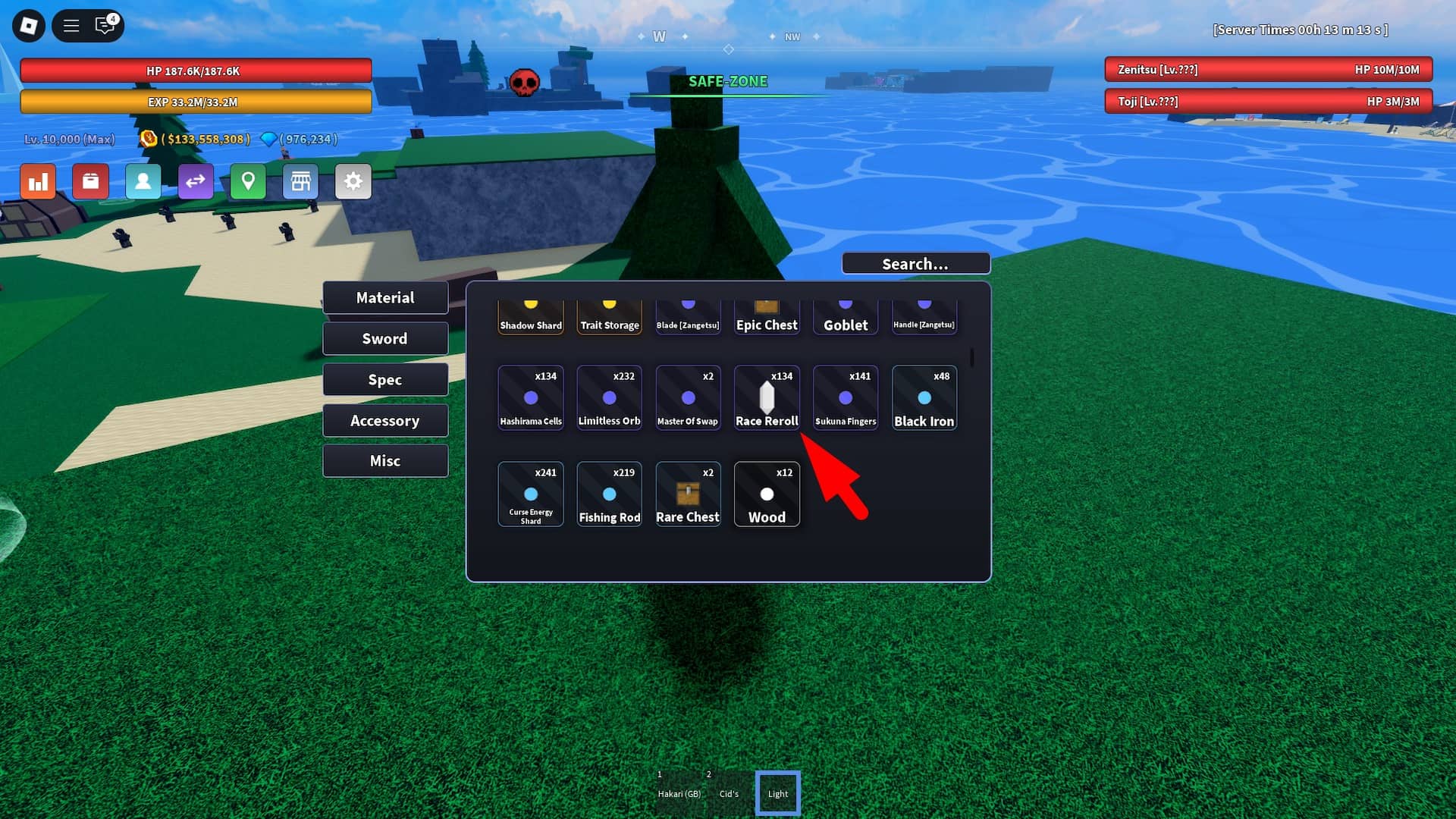Select the Rare Chest item x2
Screen dimensions: 1456x819
coord(688,494)
